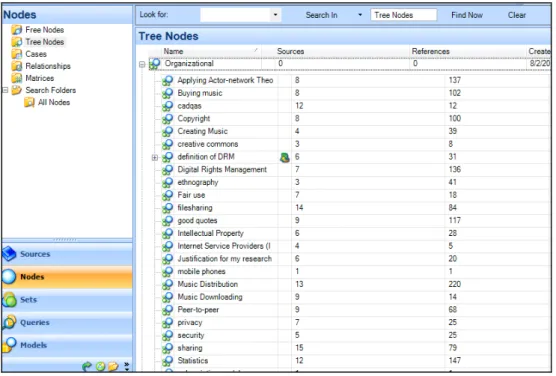The image size is (556, 376).
Task: Click the green Sets icon
Action: click(9, 300)
